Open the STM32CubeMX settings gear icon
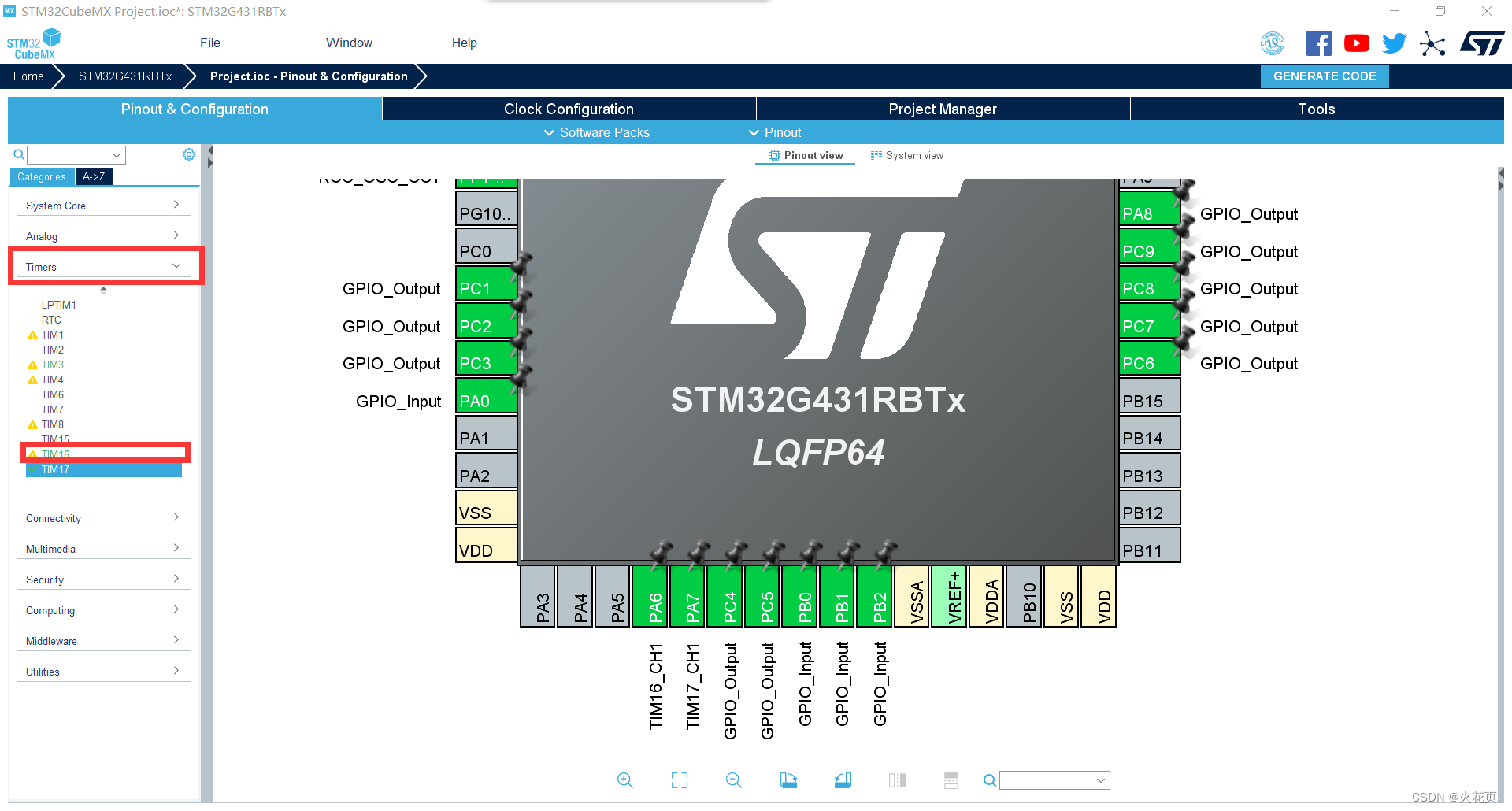Viewport: 1512px width, 811px height. (189, 154)
